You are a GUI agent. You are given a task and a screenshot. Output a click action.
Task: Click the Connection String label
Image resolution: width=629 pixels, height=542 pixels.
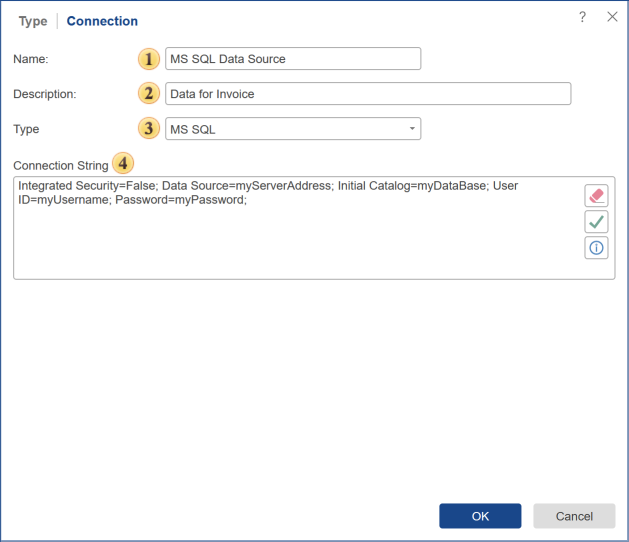pos(60,165)
